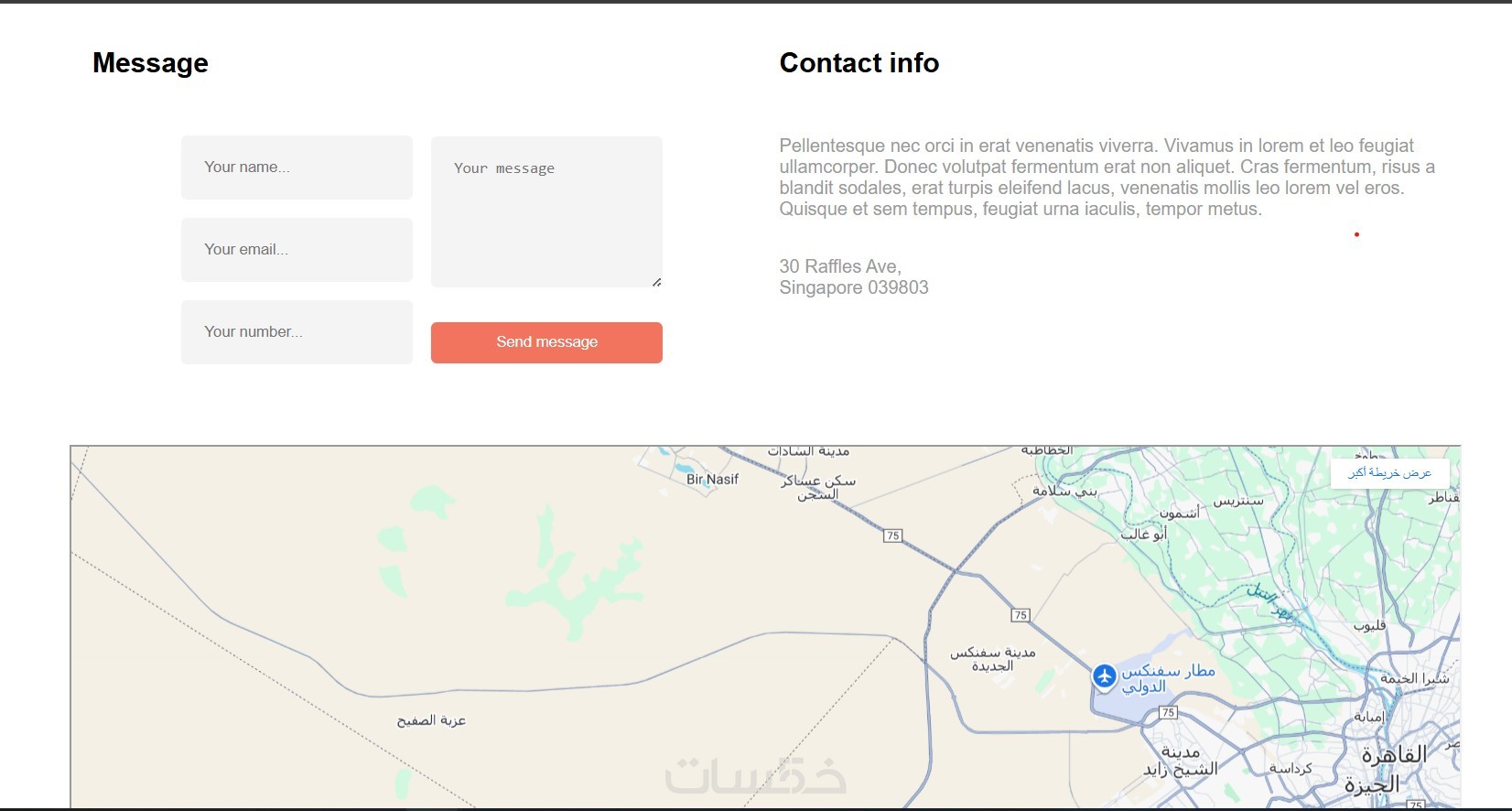The height and width of the screenshot is (811, 1512).
Task: Click the عزبة الصفيح map label
Action: (431, 720)
